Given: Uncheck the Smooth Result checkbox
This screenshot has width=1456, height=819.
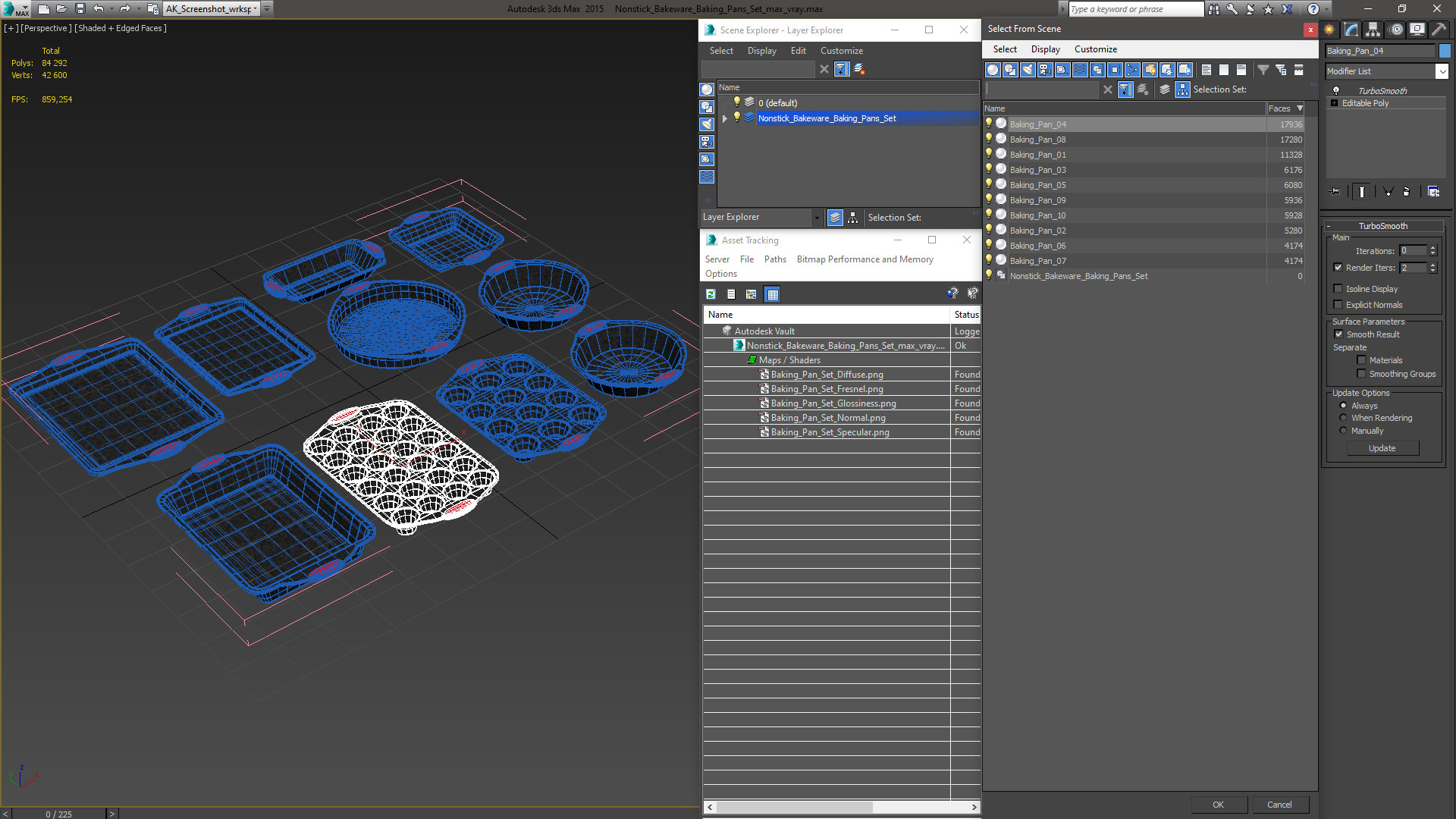Looking at the screenshot, I should pos(1338,334).
